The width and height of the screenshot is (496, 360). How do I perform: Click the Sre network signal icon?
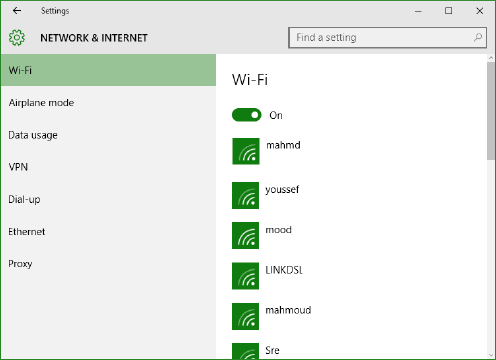tap(245, 351)
